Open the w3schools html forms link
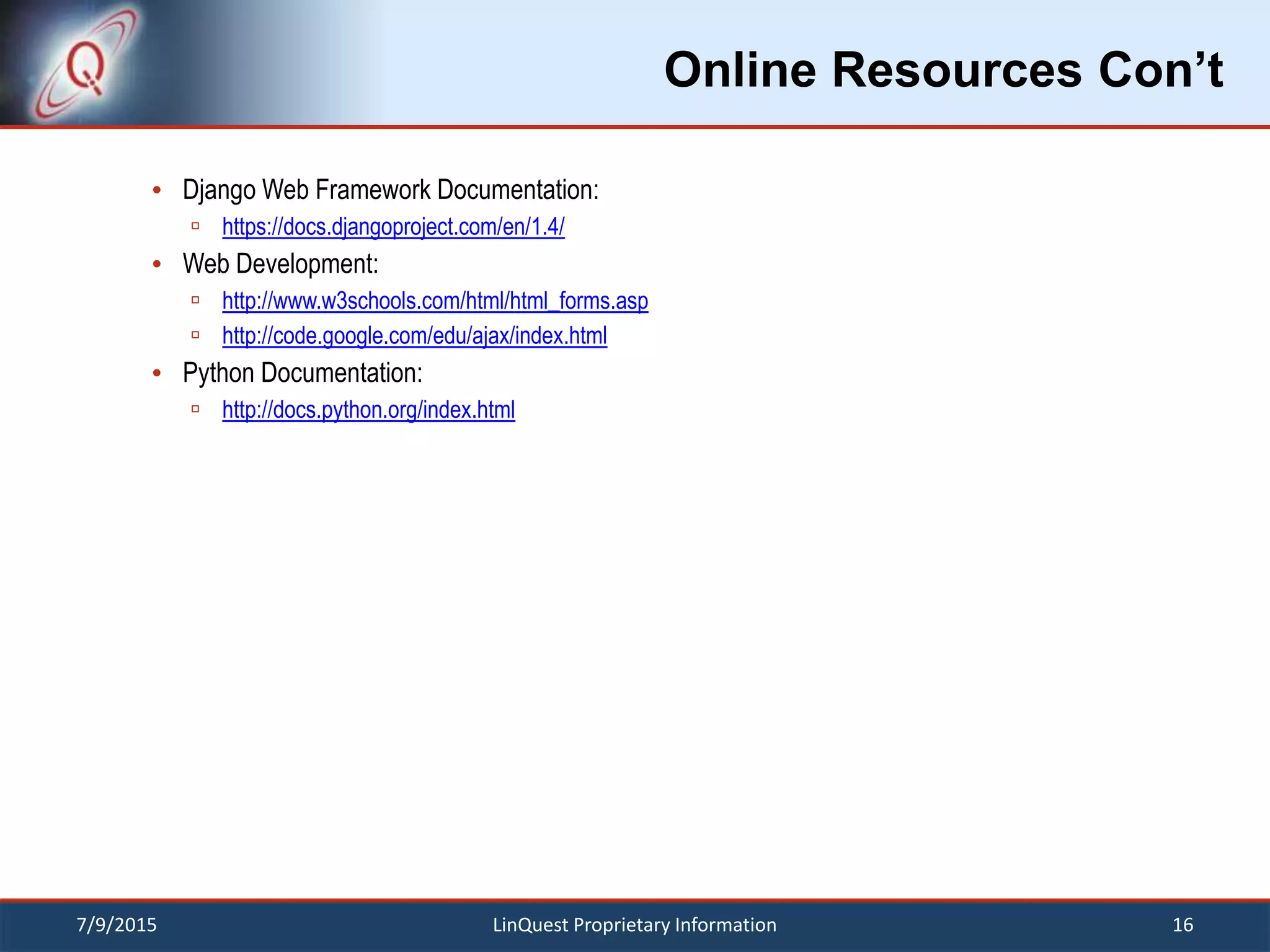This screenshot has width=1270, height=952. point(435,301)
